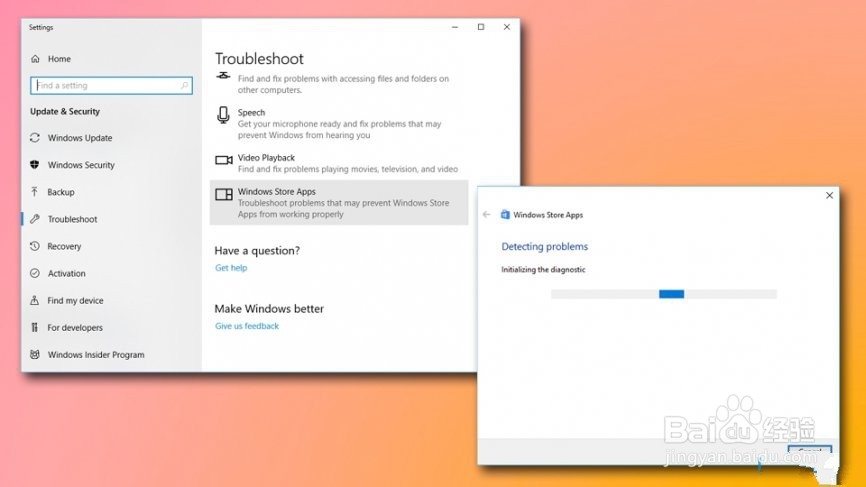Click the Backup arrow icon
The image size is (866, 487).
(x=35, y=192)
